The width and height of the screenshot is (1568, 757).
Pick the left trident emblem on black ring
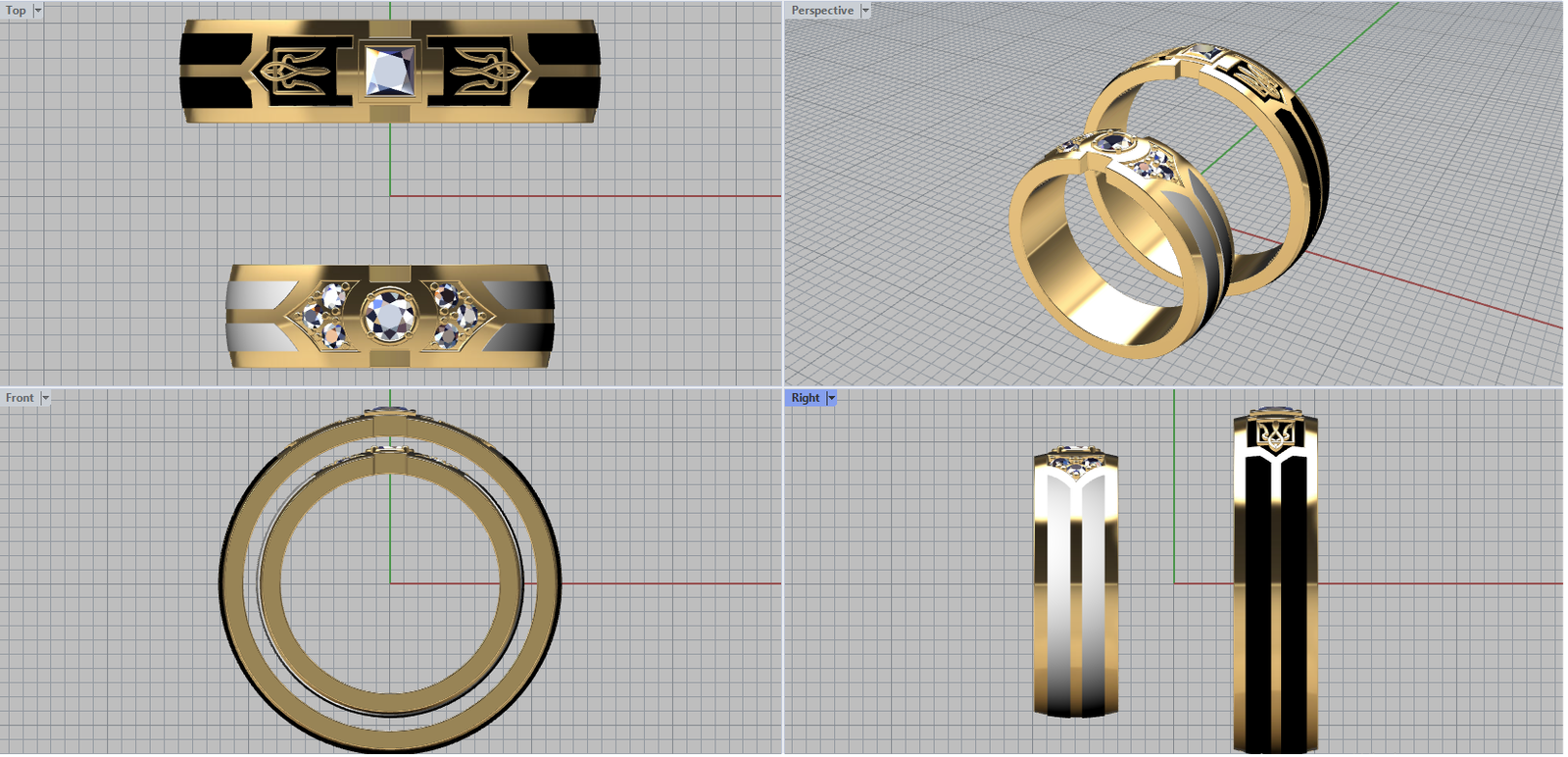pyautogui.click(x=294, y=71)
